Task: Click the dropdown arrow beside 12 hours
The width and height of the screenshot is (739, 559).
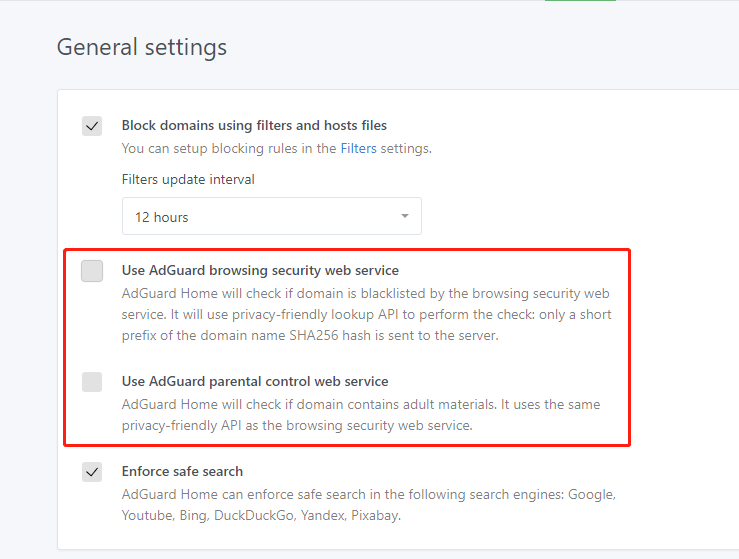Action: [x=404, y=216]
